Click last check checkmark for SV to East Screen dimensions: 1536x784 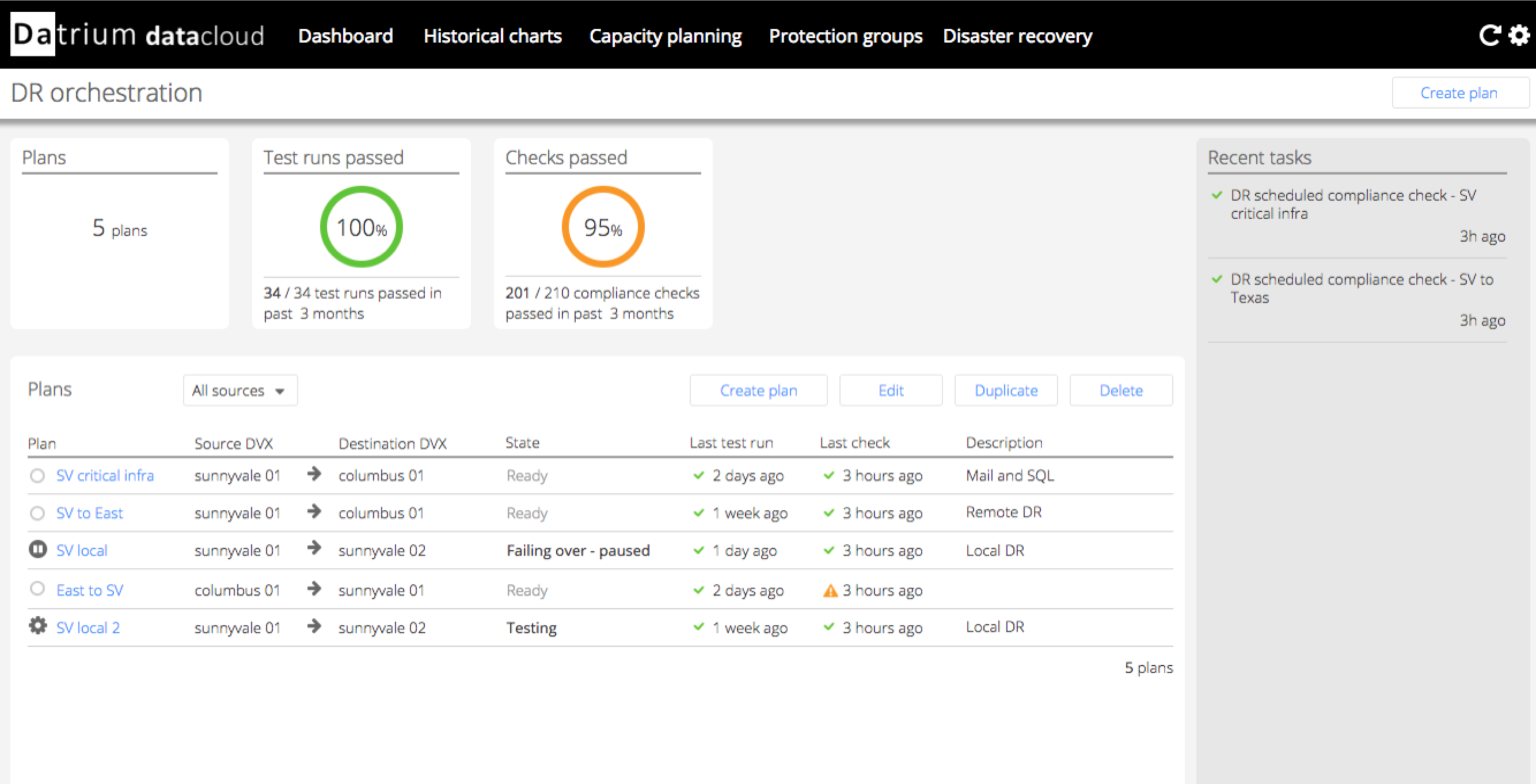[829, 513]
